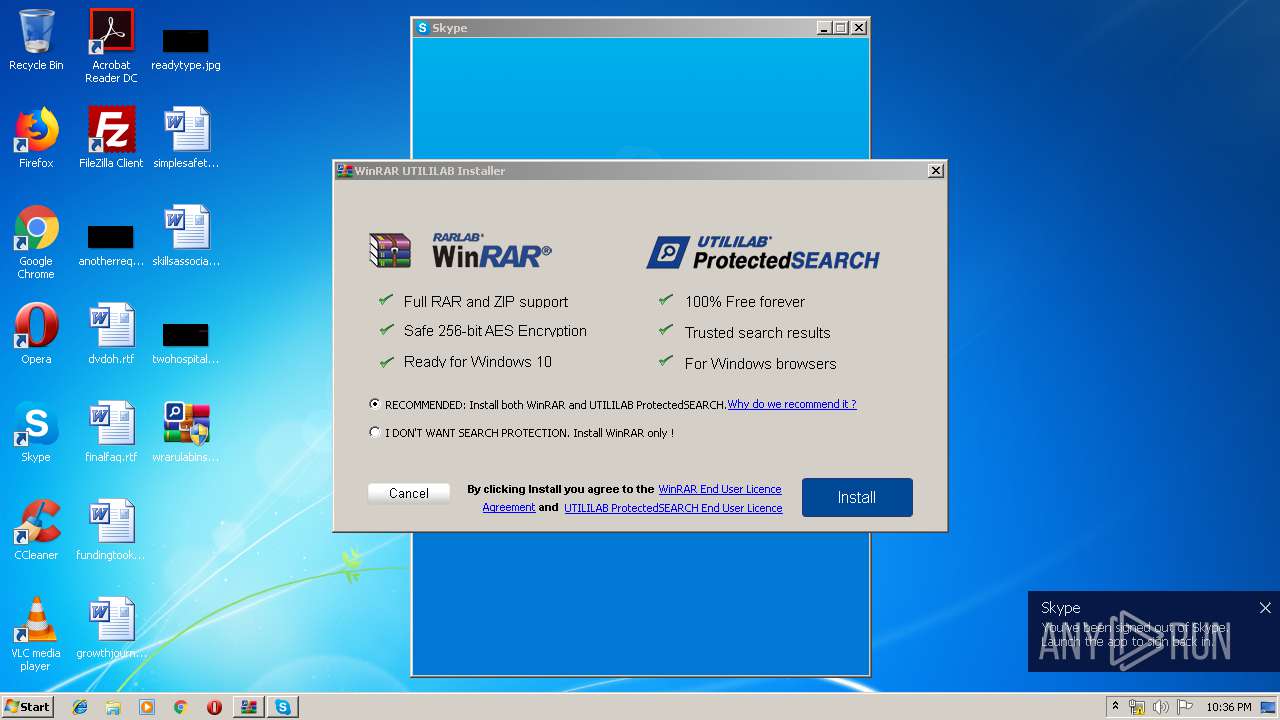Viewport: 1280px width, 720px height.
Task: Select RECOMMENDED install both option
Action: tap(375, 405)
